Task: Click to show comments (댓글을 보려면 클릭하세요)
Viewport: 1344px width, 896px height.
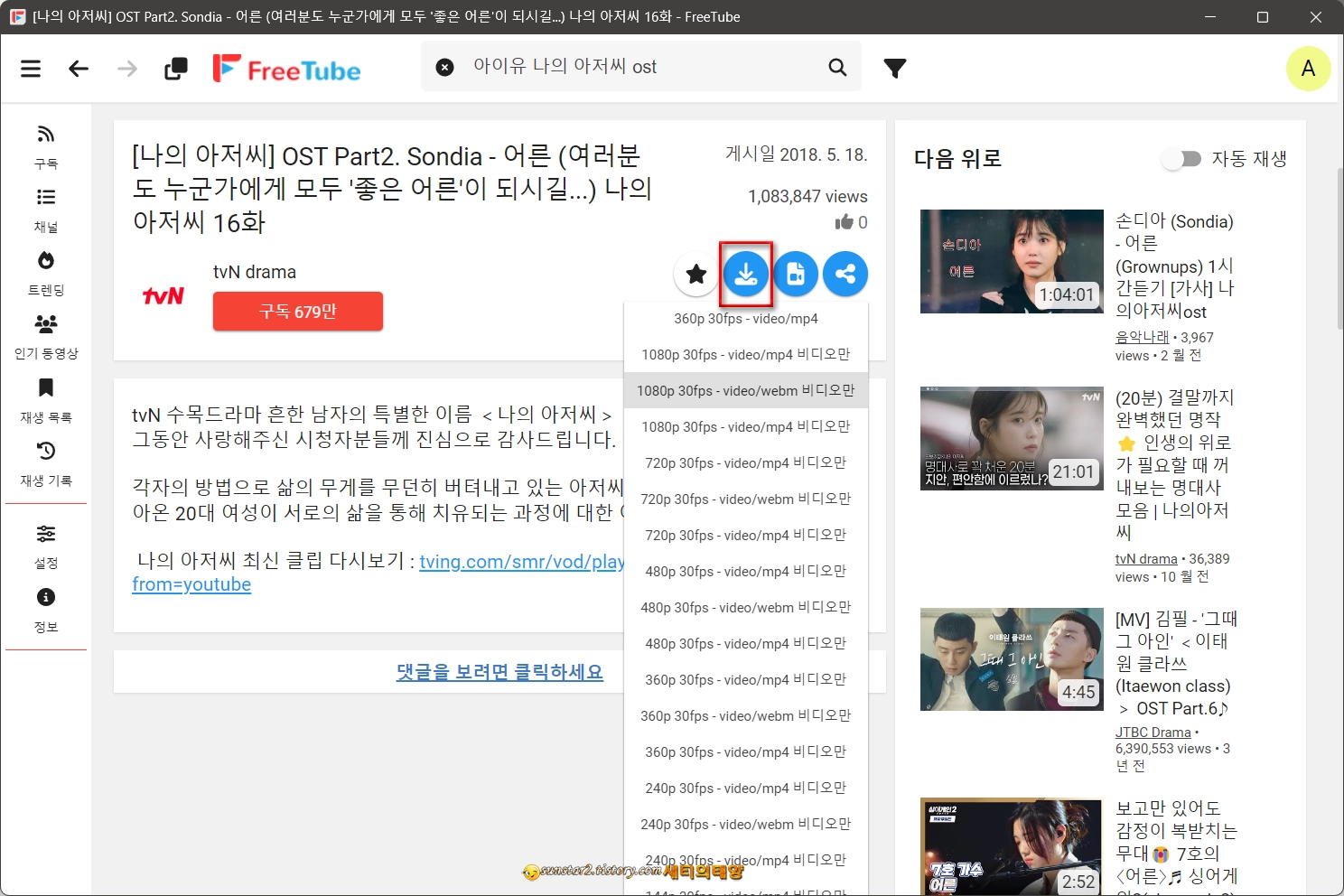Action: pos(499,672)
